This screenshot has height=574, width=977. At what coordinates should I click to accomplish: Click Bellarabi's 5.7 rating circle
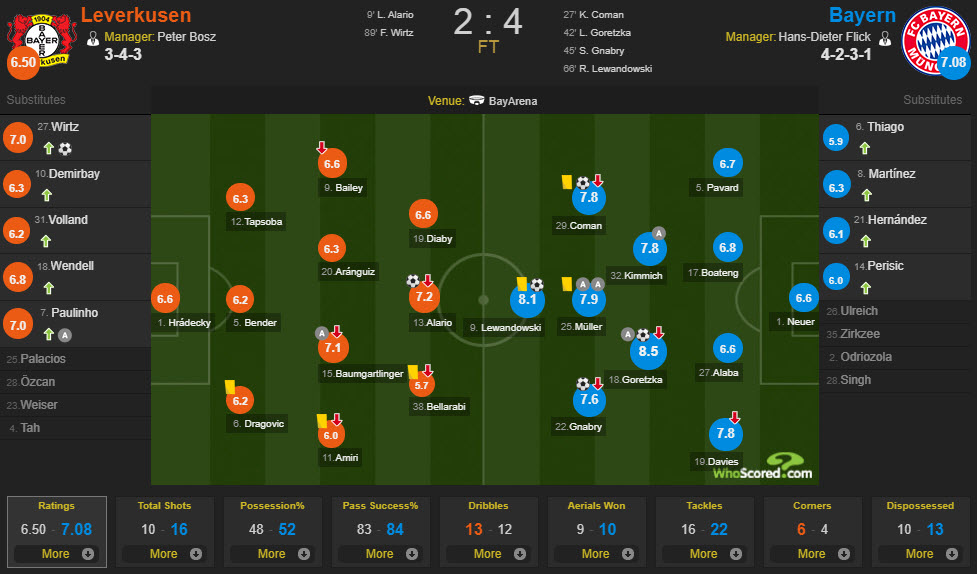click(x=422, y=385)
